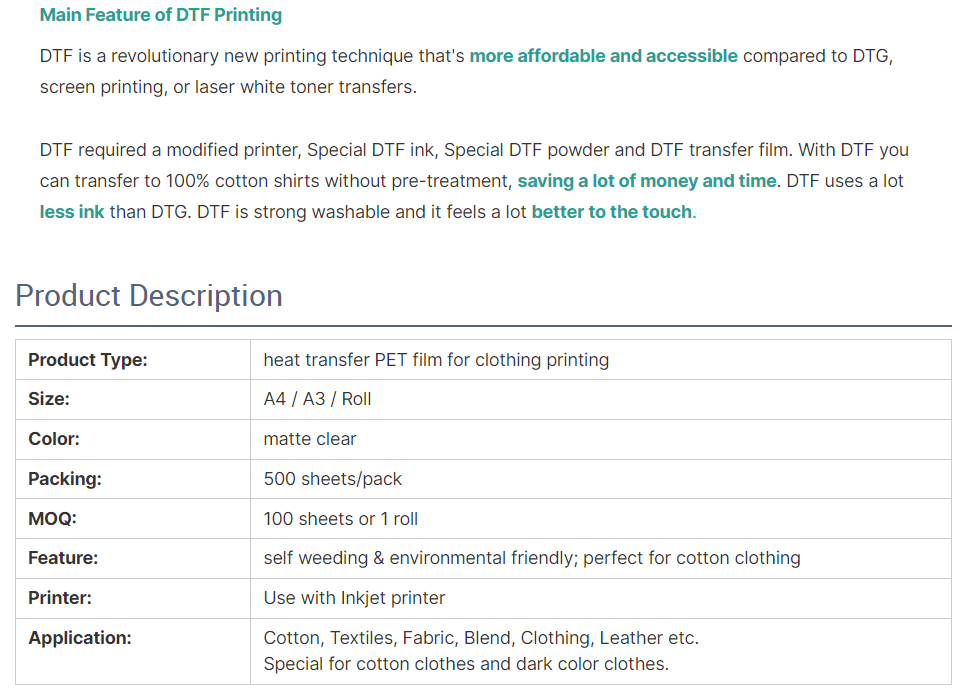Select the "Size:" row label

click(x=49, y=399)
